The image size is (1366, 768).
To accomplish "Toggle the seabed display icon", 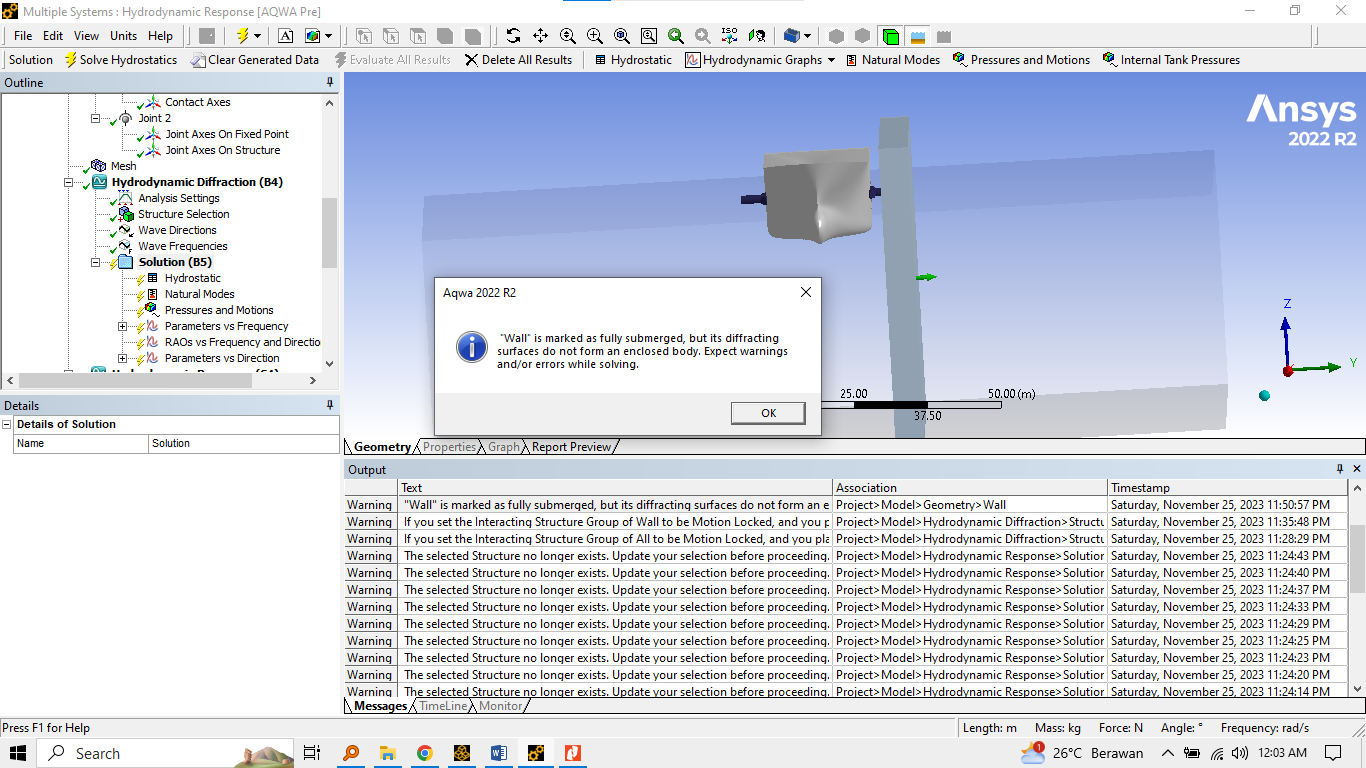I will coord(943,36).
